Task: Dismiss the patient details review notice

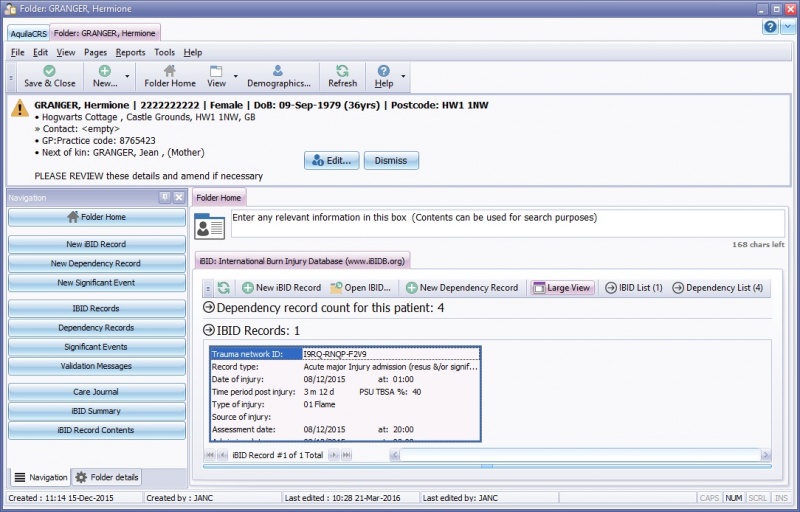Action: (x=391, y=160)
